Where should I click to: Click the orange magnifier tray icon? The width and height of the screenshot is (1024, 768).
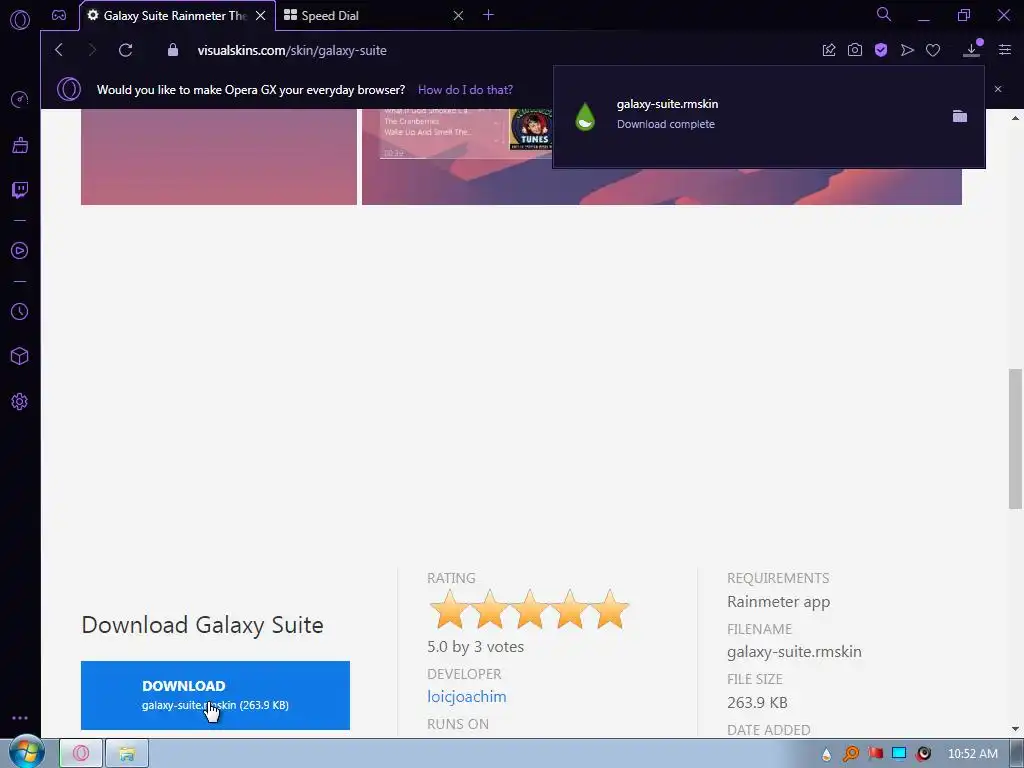pyautogui.click(x=850, y=754)
